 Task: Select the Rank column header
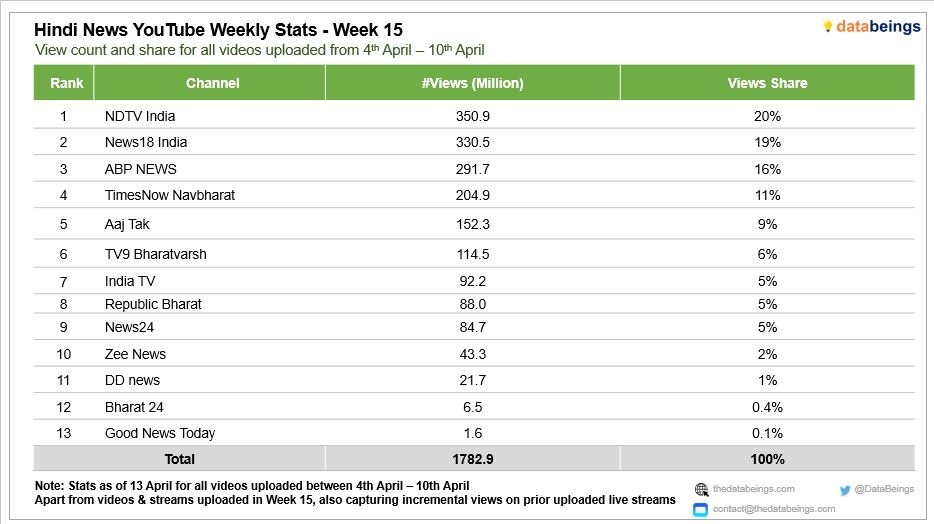coord(64,83)
